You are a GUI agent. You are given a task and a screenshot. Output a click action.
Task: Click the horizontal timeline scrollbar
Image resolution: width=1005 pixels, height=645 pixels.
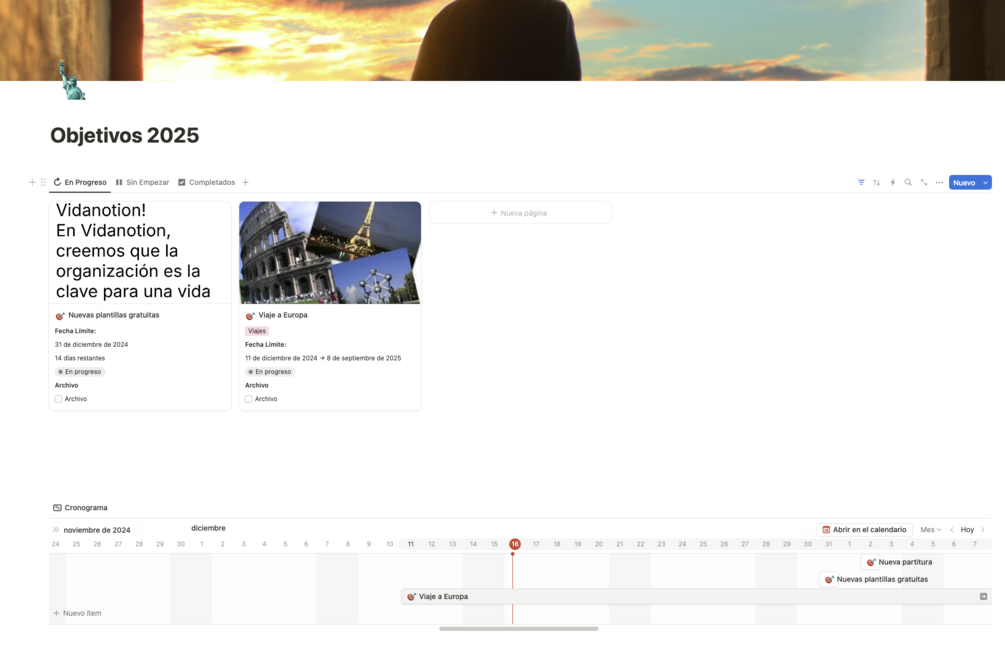click(519, 629)
